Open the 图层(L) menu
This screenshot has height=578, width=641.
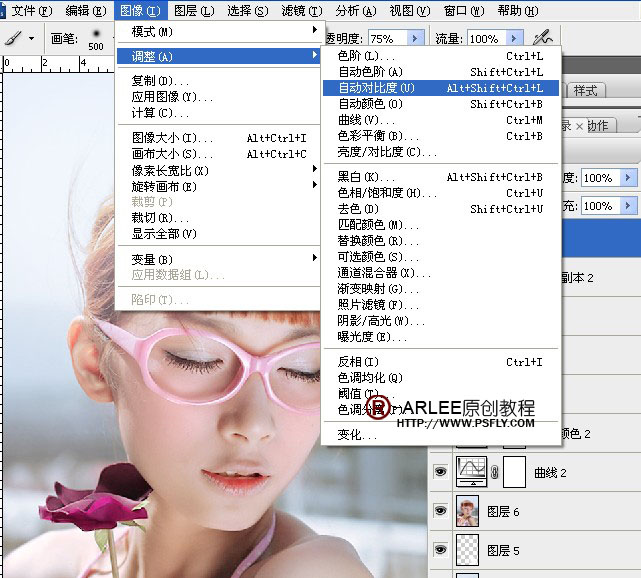[194, 11]
